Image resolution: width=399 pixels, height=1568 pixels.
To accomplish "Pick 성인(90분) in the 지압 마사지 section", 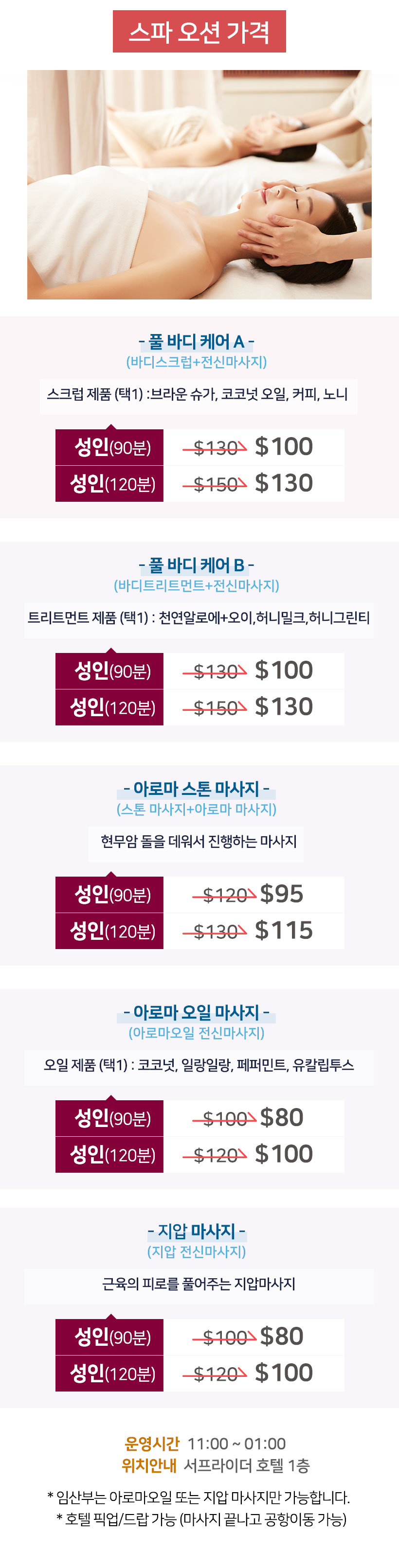I will tap(109, 1337).
